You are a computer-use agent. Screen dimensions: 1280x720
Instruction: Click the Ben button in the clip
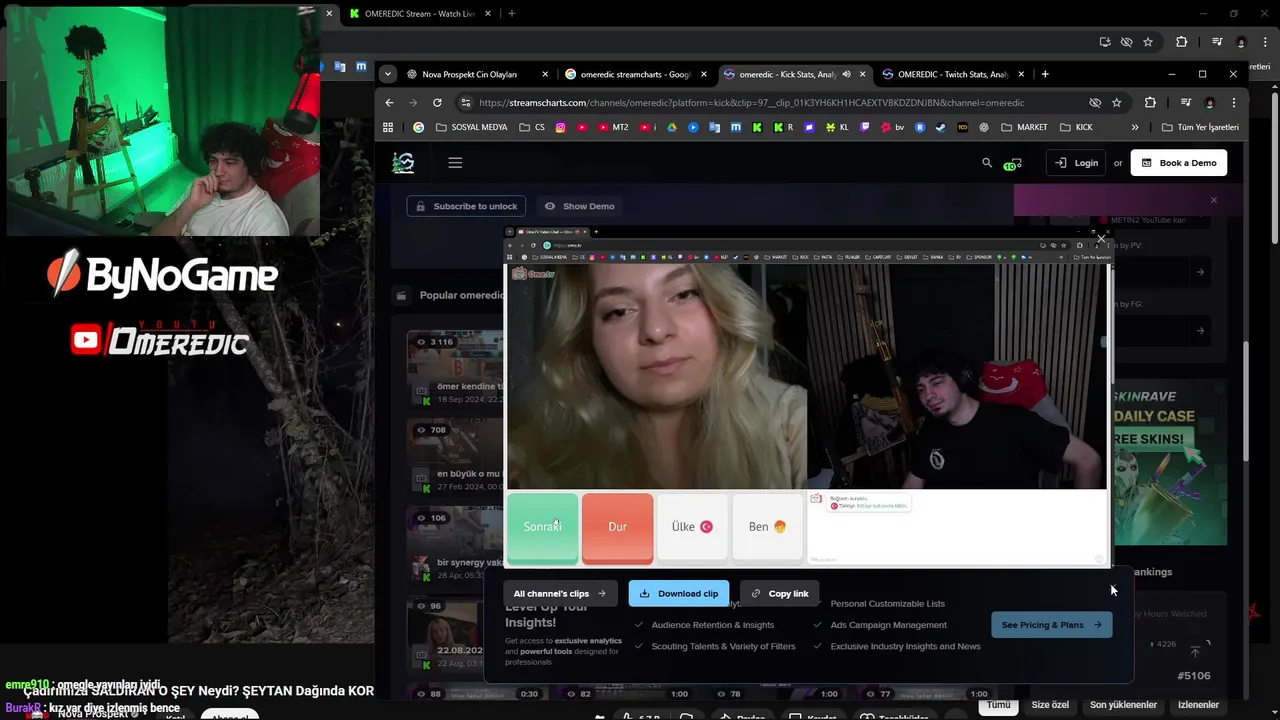click(767, 527)
